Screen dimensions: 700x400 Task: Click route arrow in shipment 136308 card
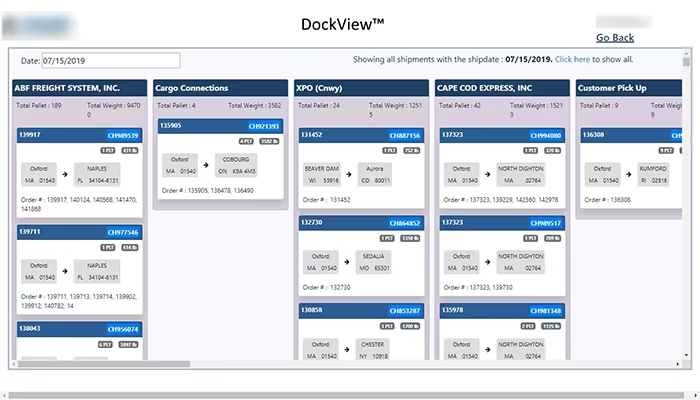[629, 175]
